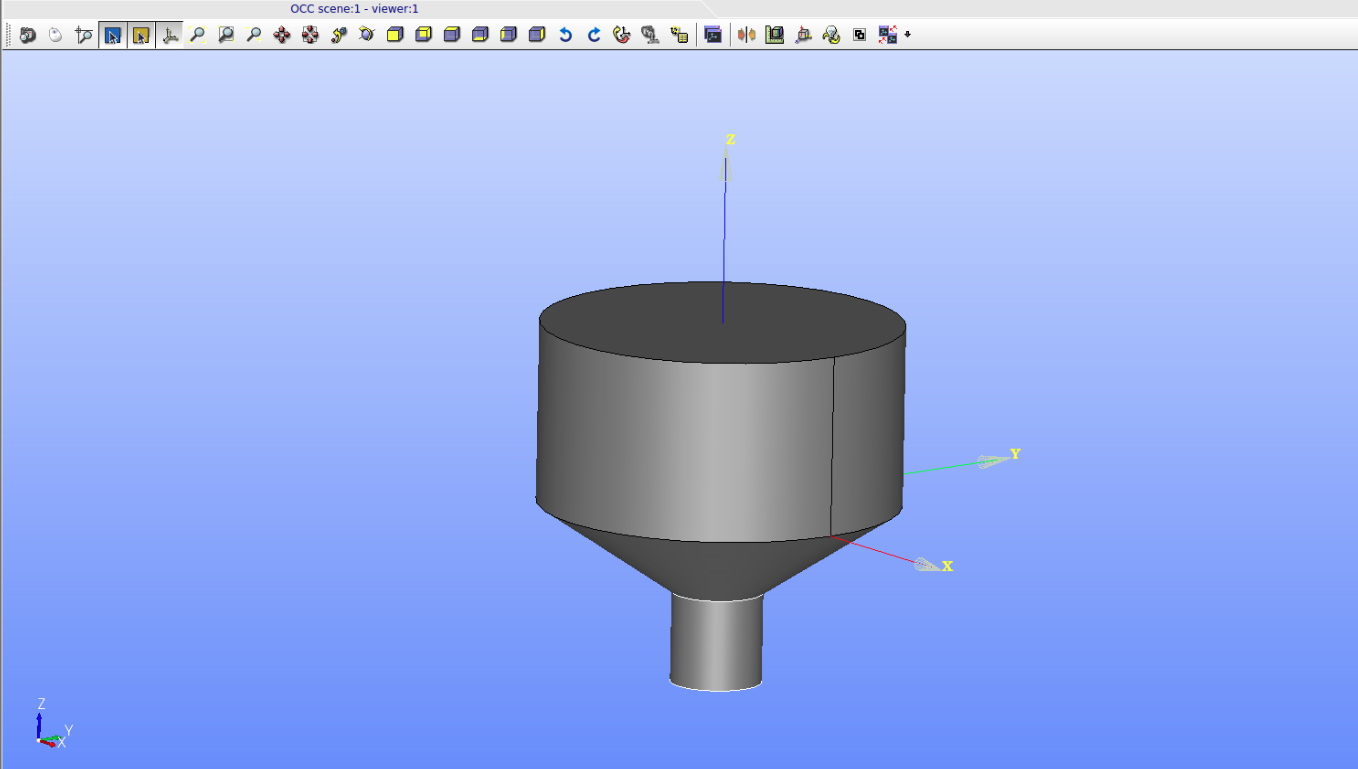Expand the toolbar overflow arrow
Image resolution: width=1358 pixels, height=769 pixels.
pyautogui.click(x=907, y=35)
